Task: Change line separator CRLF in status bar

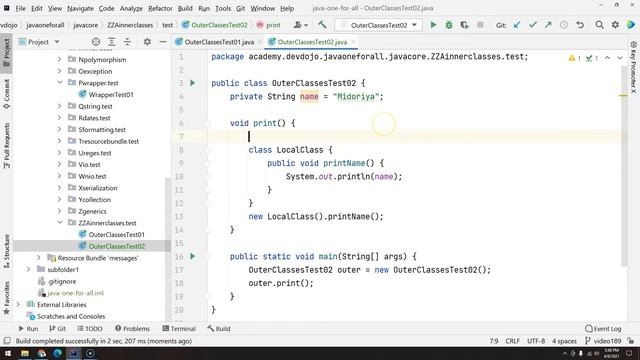Action: coord(512,341)
